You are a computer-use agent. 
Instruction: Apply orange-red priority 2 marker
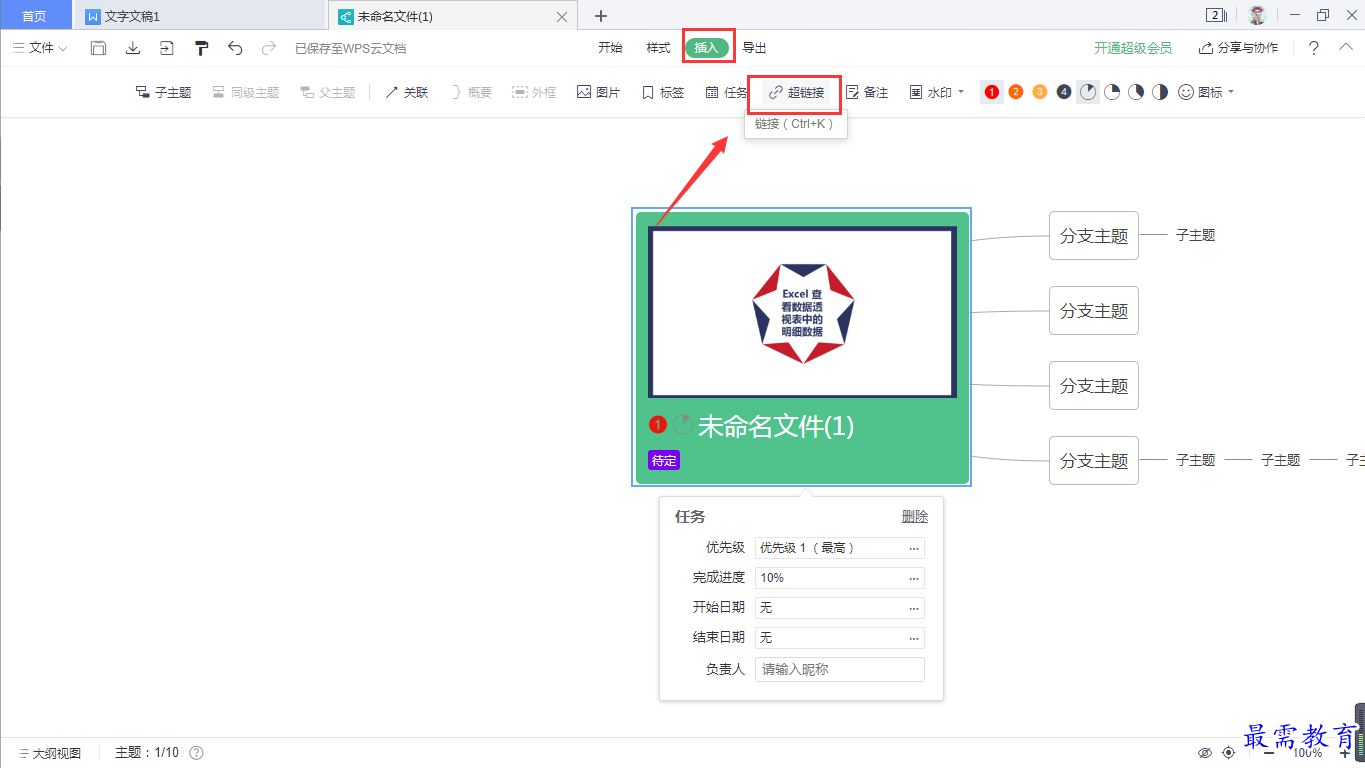(1016, 92)
